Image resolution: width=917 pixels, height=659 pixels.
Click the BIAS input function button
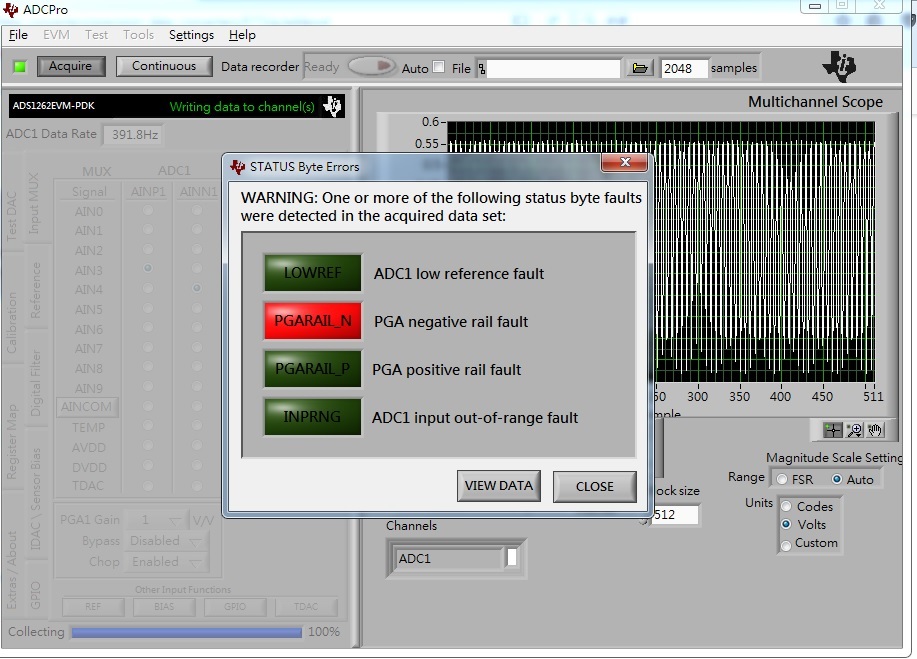[x=164, y=606]
